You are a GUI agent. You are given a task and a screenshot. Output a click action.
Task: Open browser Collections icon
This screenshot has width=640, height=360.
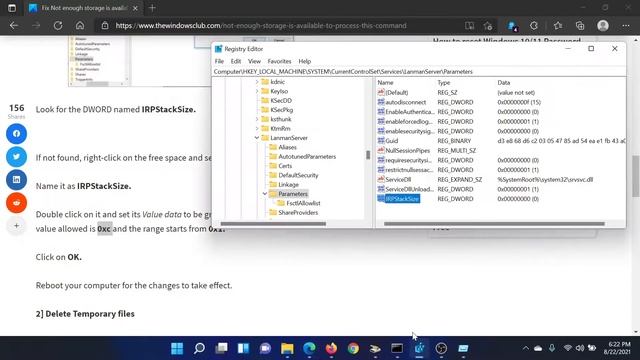click(580, 25)
